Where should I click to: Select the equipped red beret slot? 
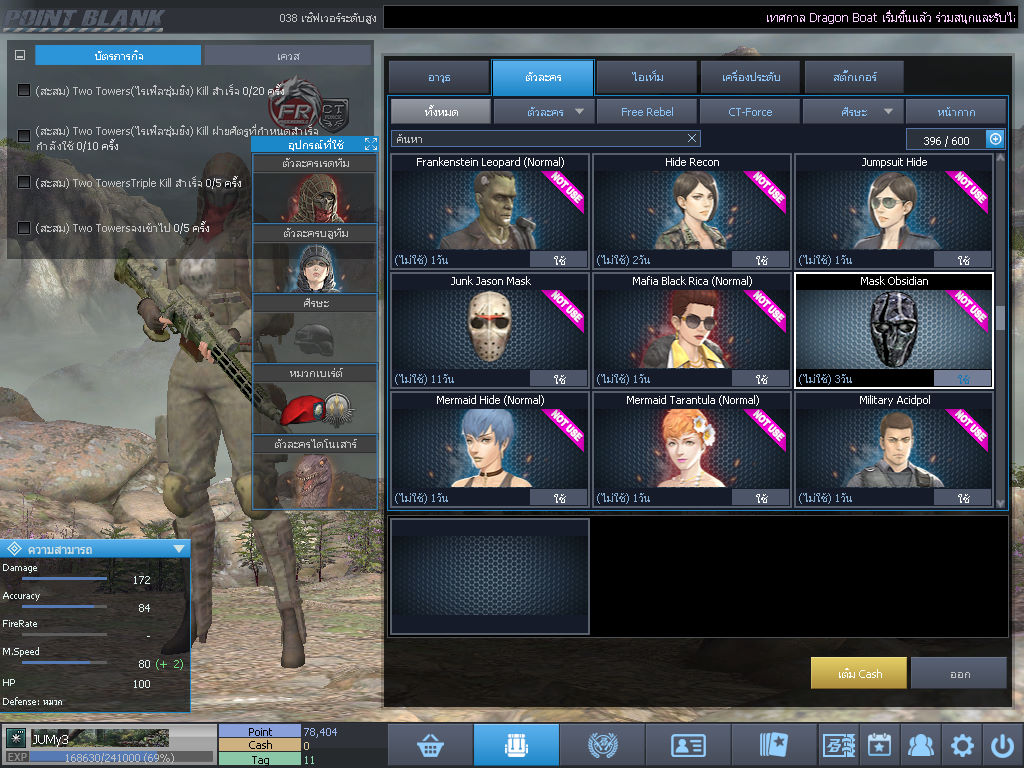[315, 408]
